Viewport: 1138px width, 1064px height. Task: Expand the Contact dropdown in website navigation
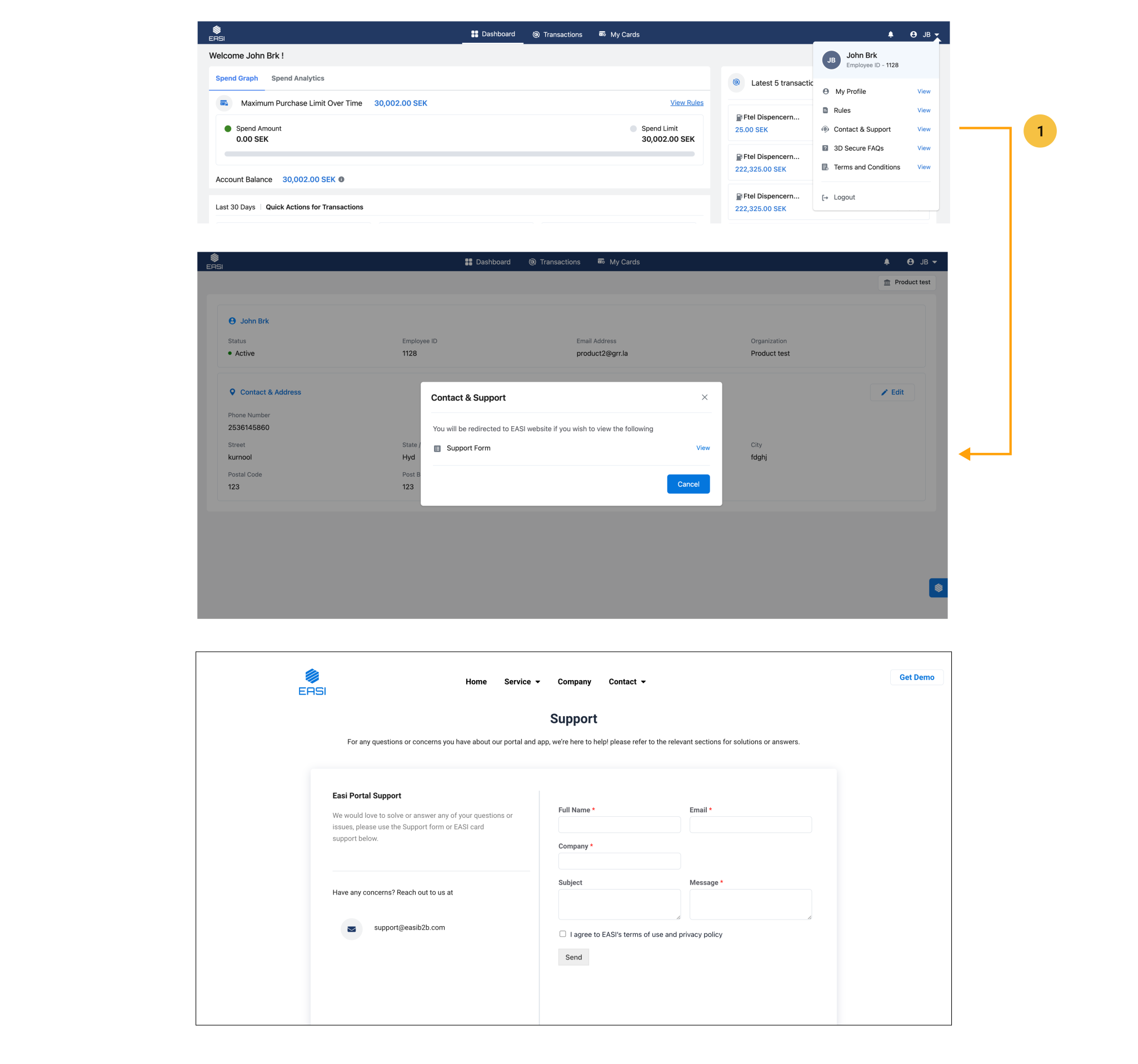(x=627, y=682)
